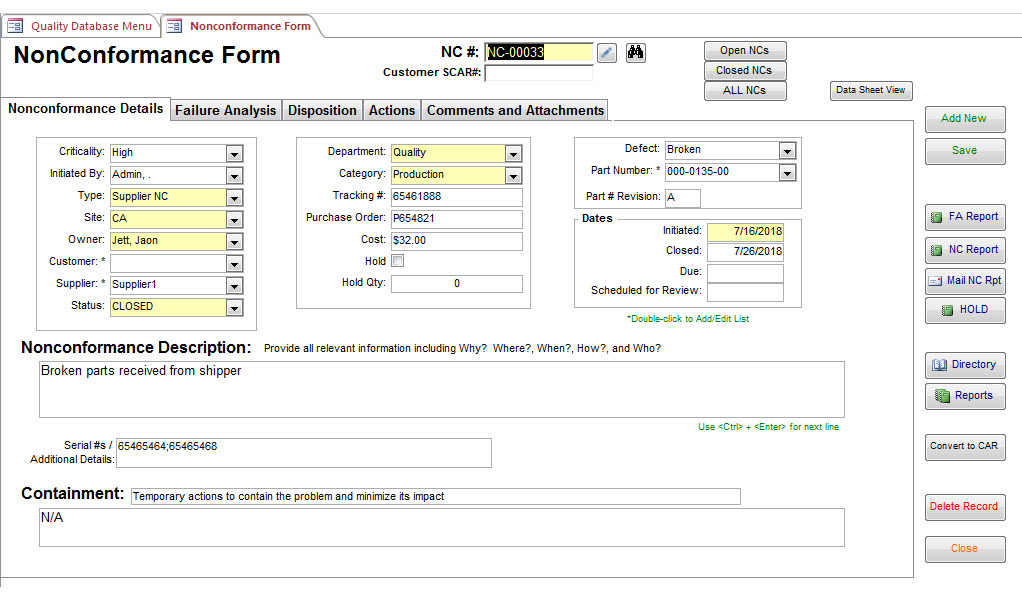Open the FA Report button
The image size is (1022, 600).
[x=965, y=216]
